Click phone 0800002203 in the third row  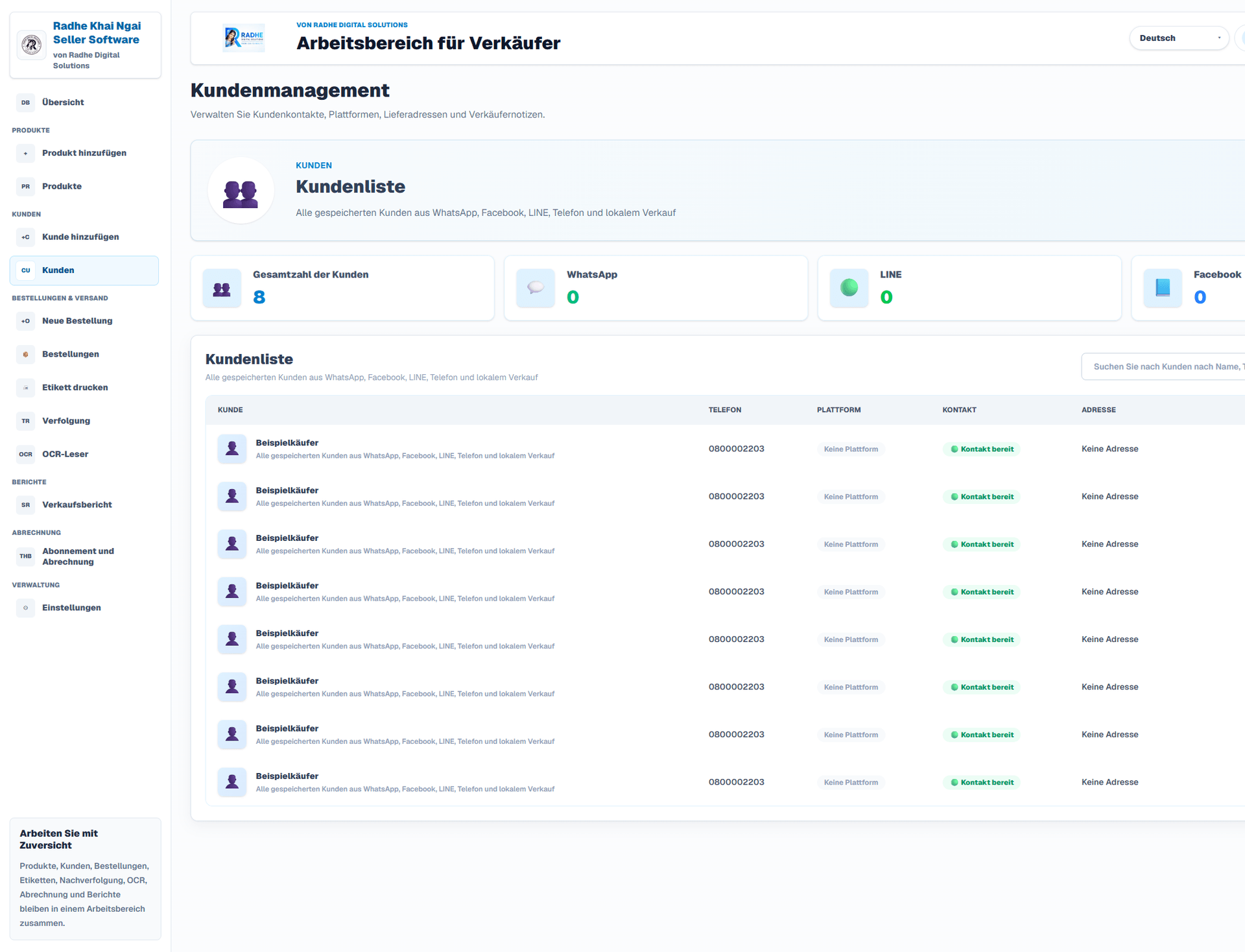737,544
